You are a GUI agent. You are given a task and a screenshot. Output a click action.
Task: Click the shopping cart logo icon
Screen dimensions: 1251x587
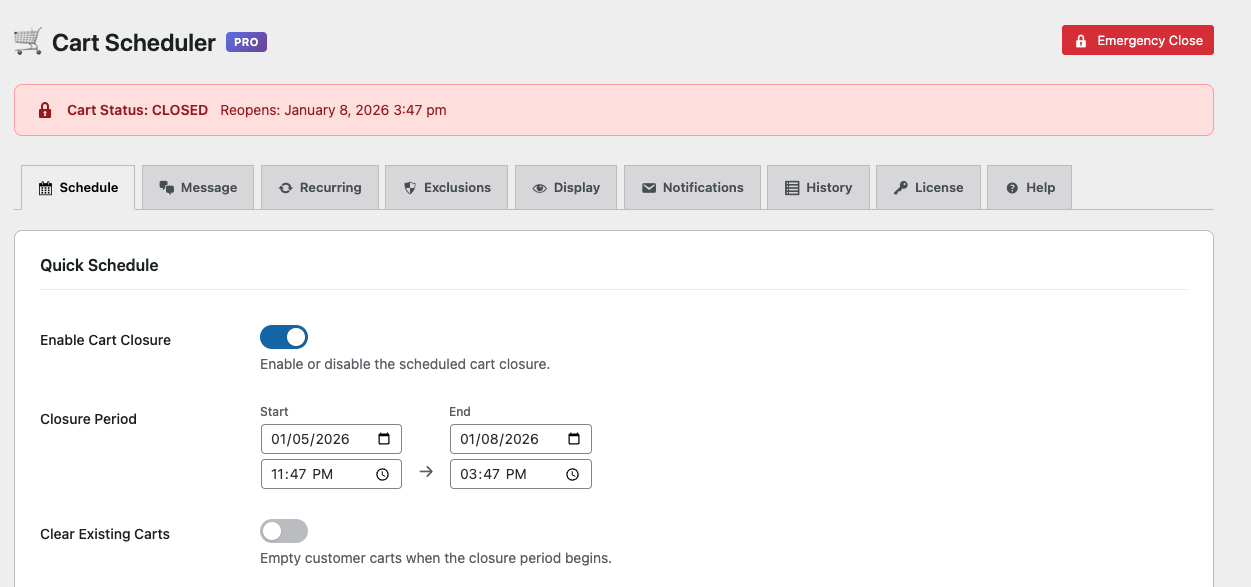(28, 42)
